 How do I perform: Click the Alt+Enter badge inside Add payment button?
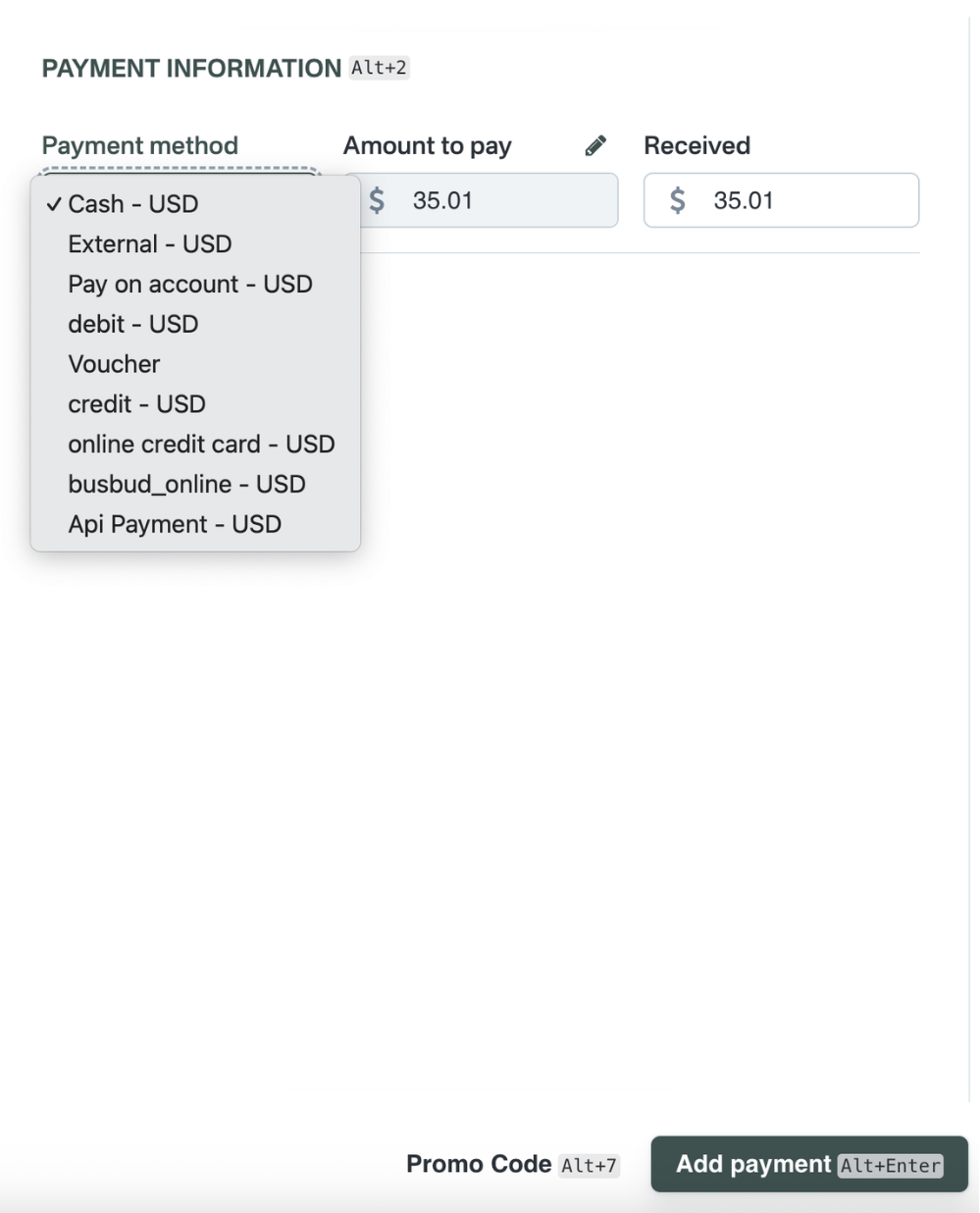(x=891, y=1167)
